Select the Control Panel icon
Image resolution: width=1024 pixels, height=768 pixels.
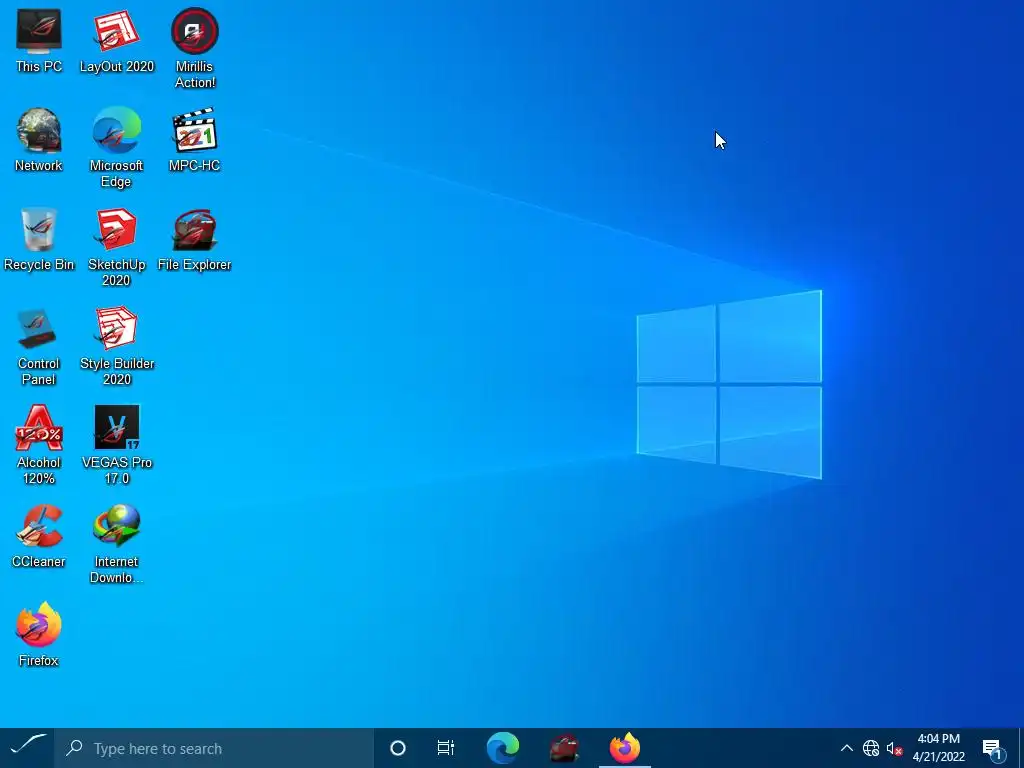pyautogui.click(x=39, y=346)
